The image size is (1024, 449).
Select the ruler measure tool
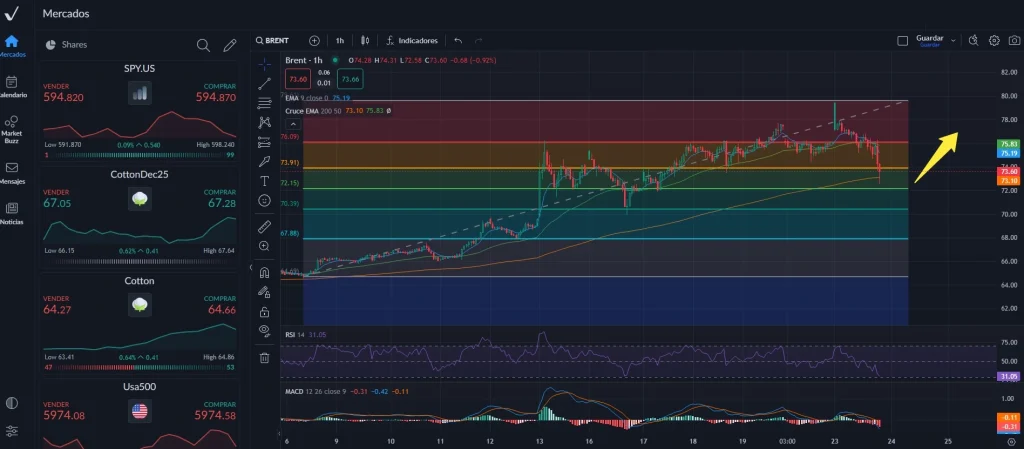tap(264, 226)
